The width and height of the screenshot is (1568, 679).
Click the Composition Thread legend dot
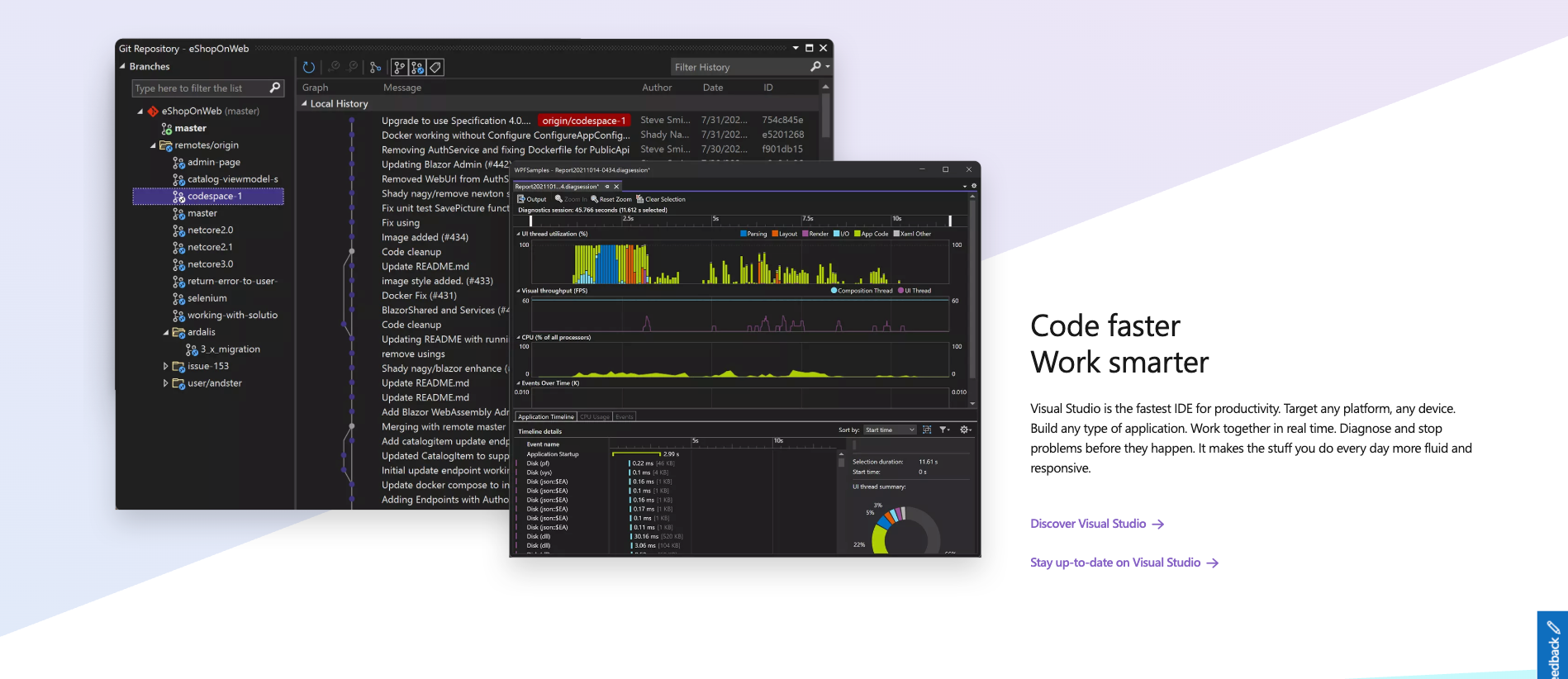point(834,291)
